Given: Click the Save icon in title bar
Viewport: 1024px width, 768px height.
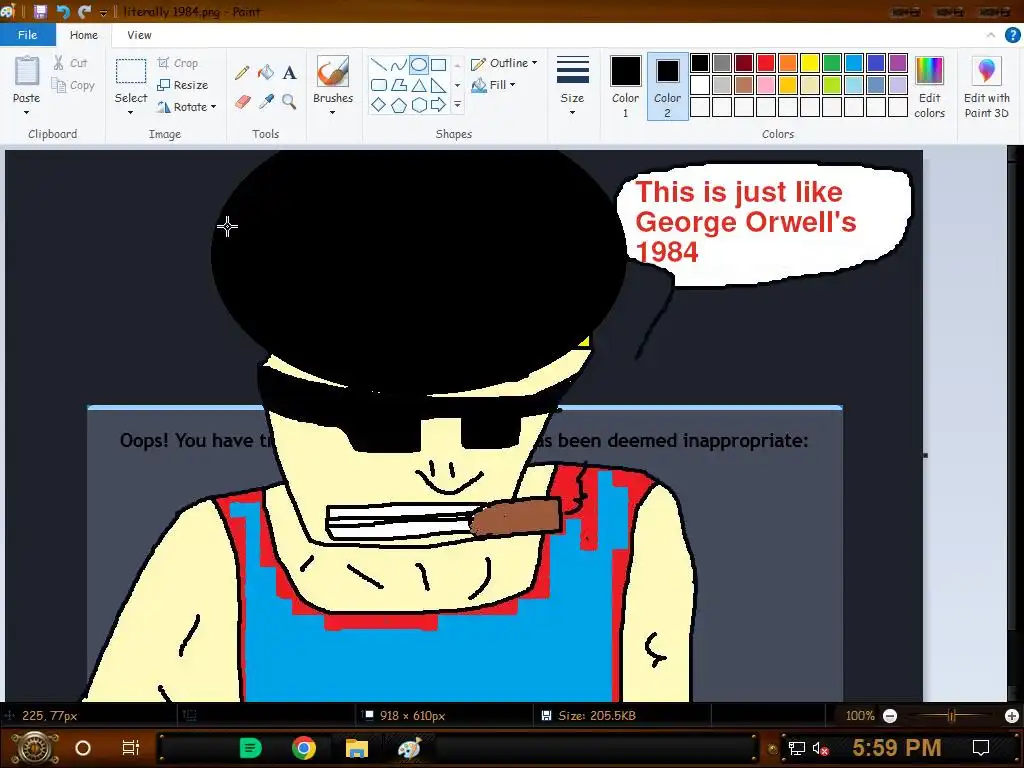Looking at the screenshot, I should point(40,11).
